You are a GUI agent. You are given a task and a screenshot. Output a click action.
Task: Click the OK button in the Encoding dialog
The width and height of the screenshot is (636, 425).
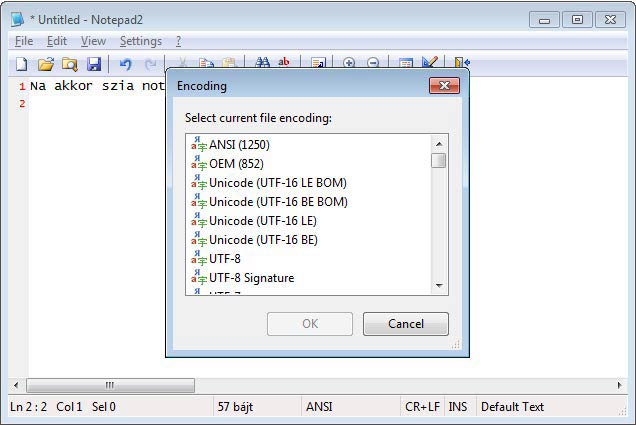click(310, 324)
